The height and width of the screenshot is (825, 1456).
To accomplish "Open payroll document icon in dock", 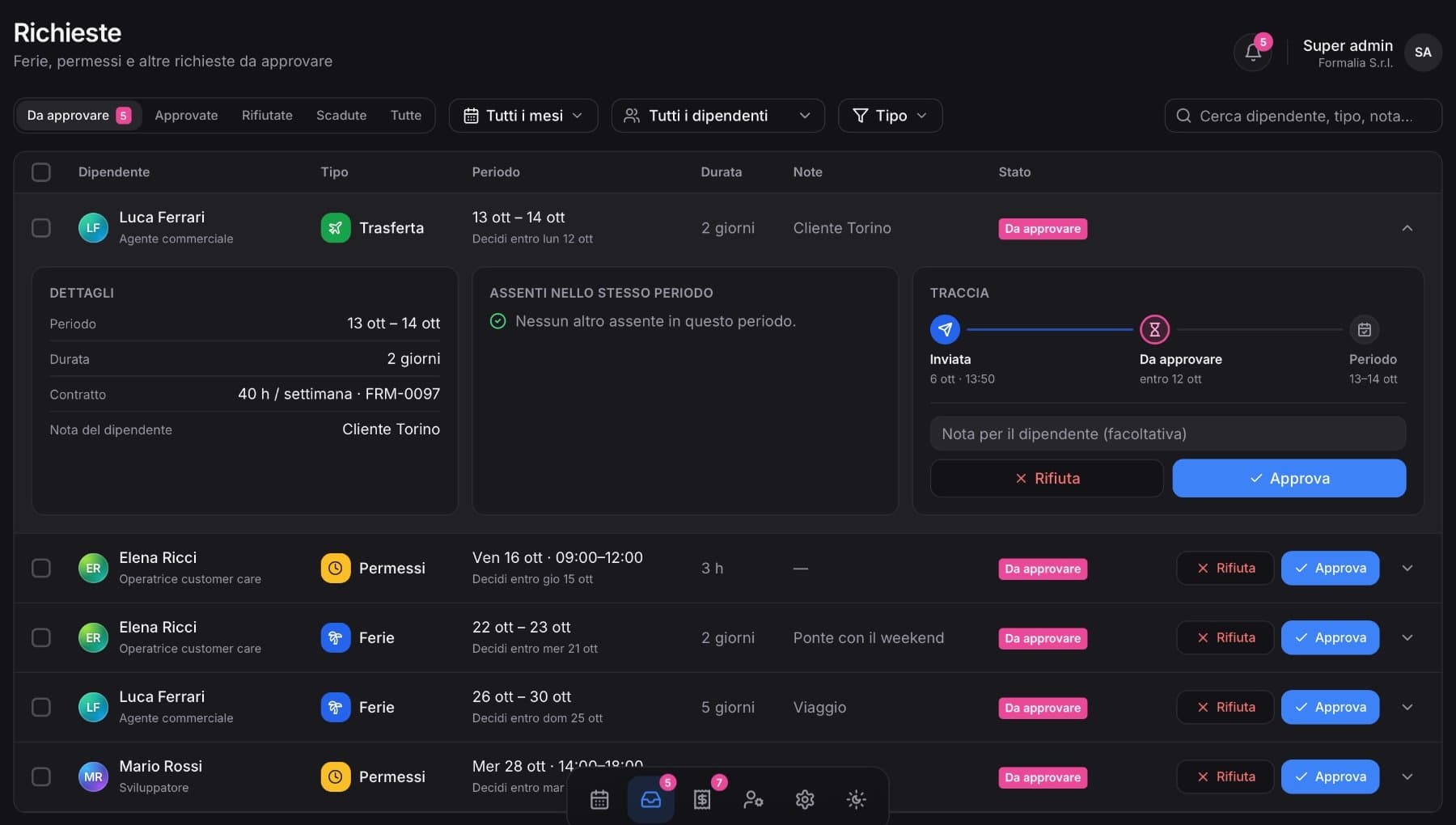I will click(702, 799).
